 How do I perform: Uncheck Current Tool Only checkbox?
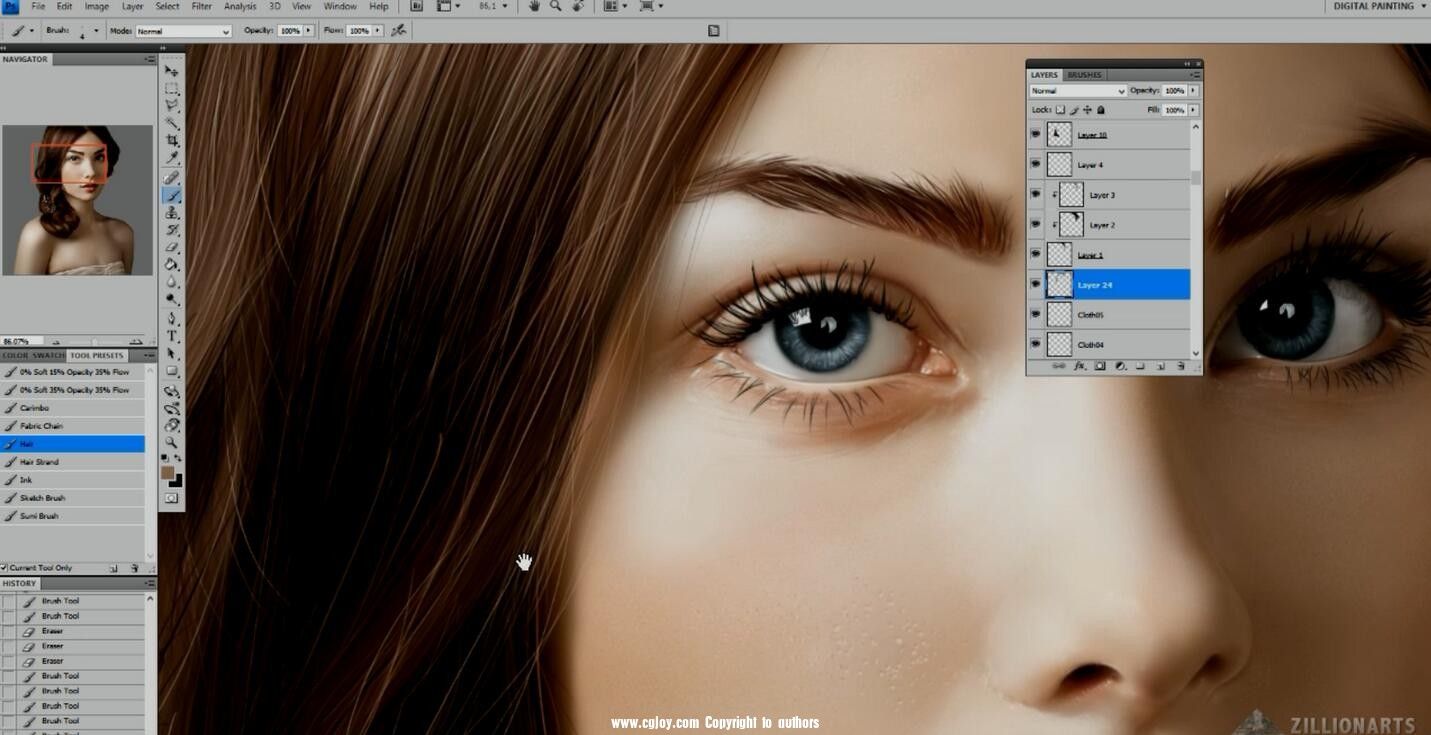(x=5, y=567)
